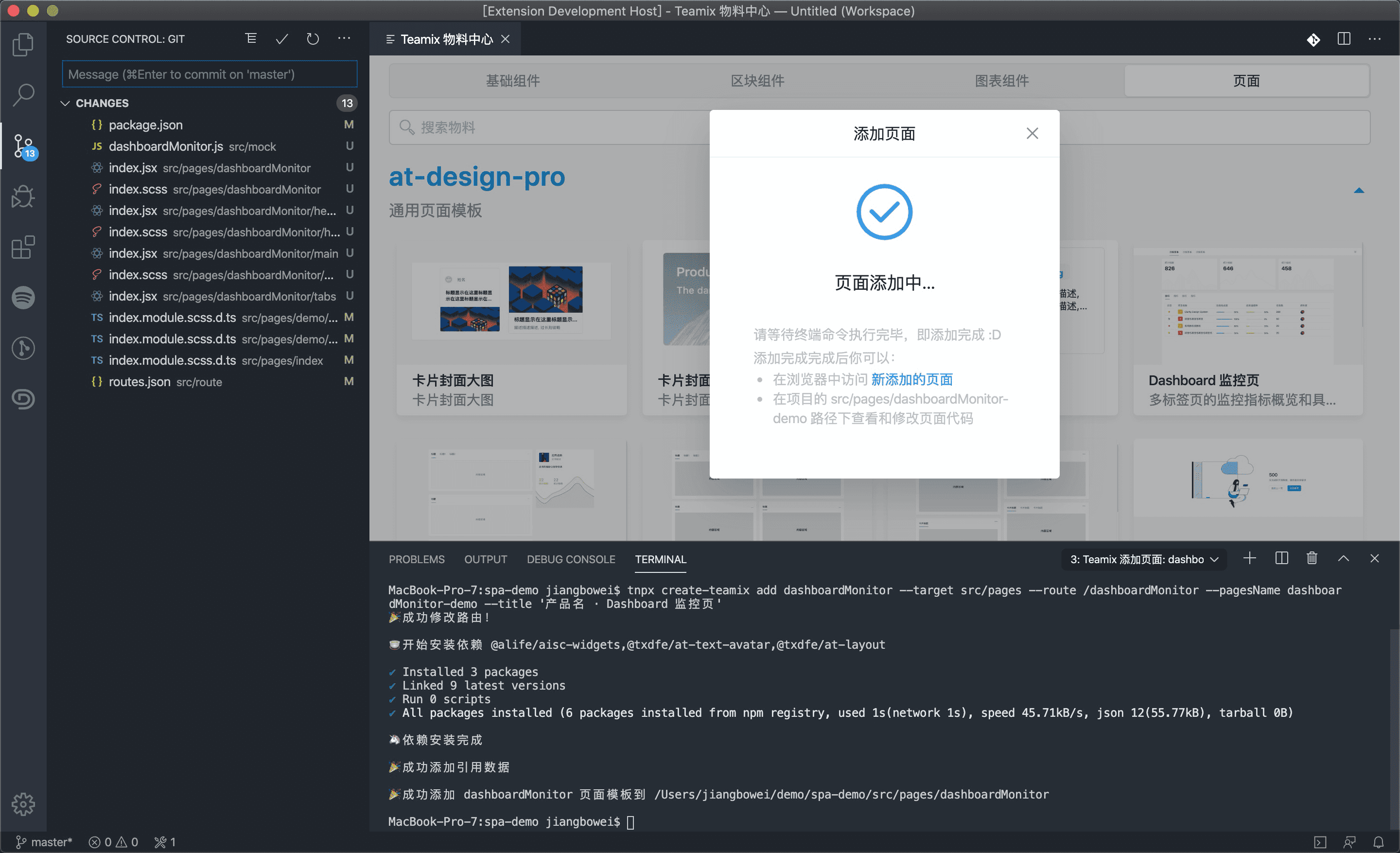Click the commit message input field
The image size is (1400, 853).
[x=209, y=74]
